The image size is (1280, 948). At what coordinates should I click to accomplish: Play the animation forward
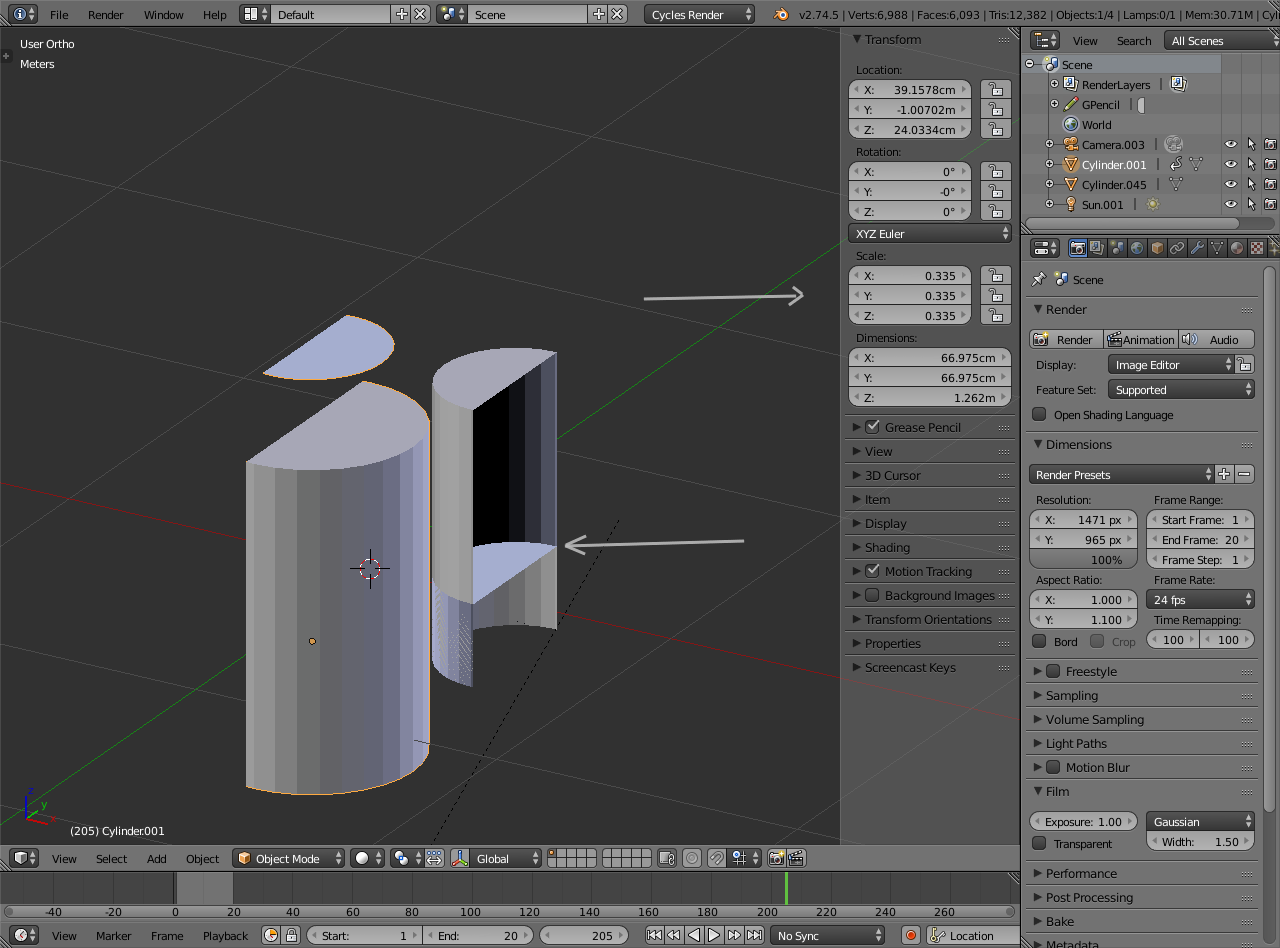714,936
